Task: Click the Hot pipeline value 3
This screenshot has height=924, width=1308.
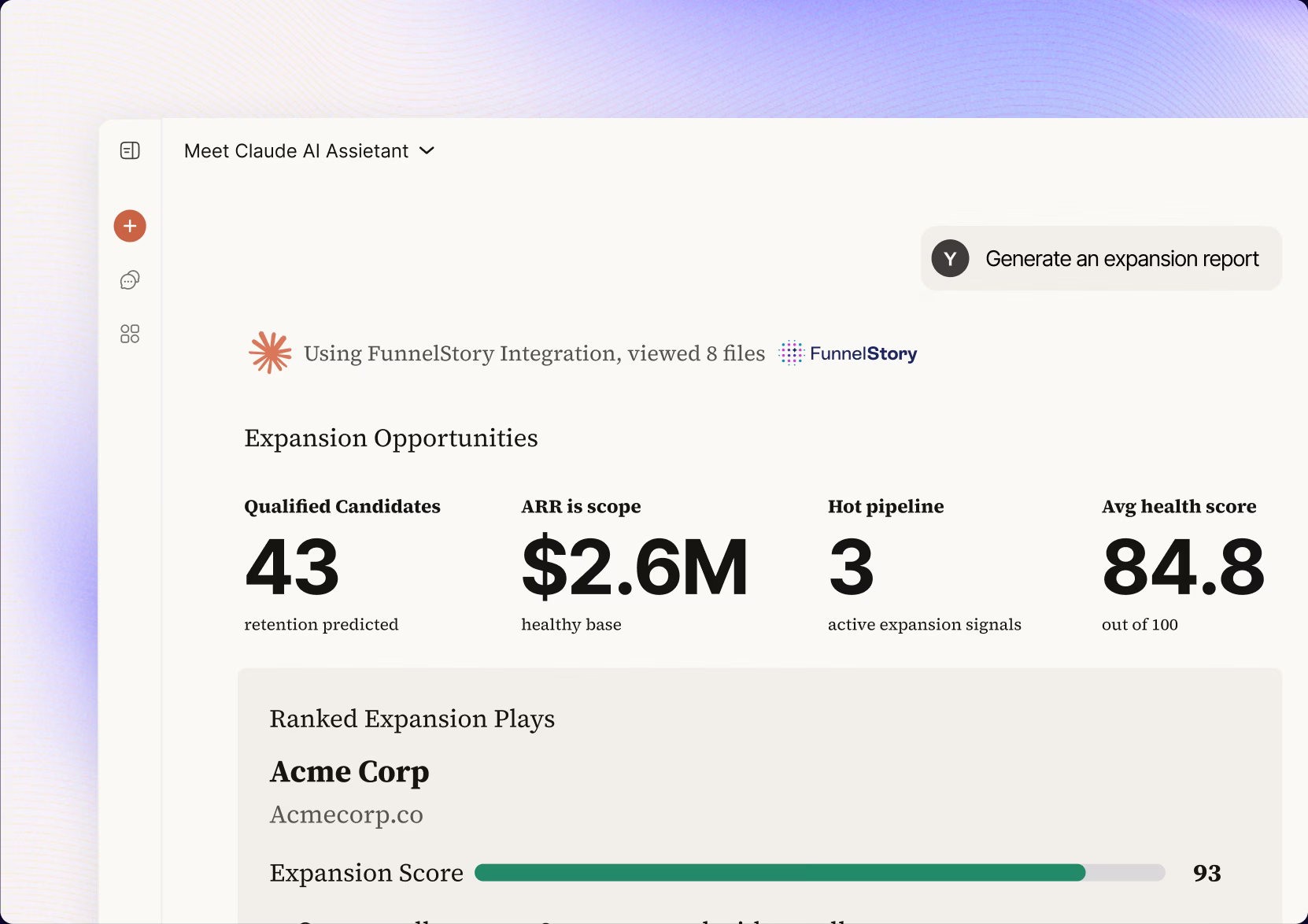Action: (852, 567)
